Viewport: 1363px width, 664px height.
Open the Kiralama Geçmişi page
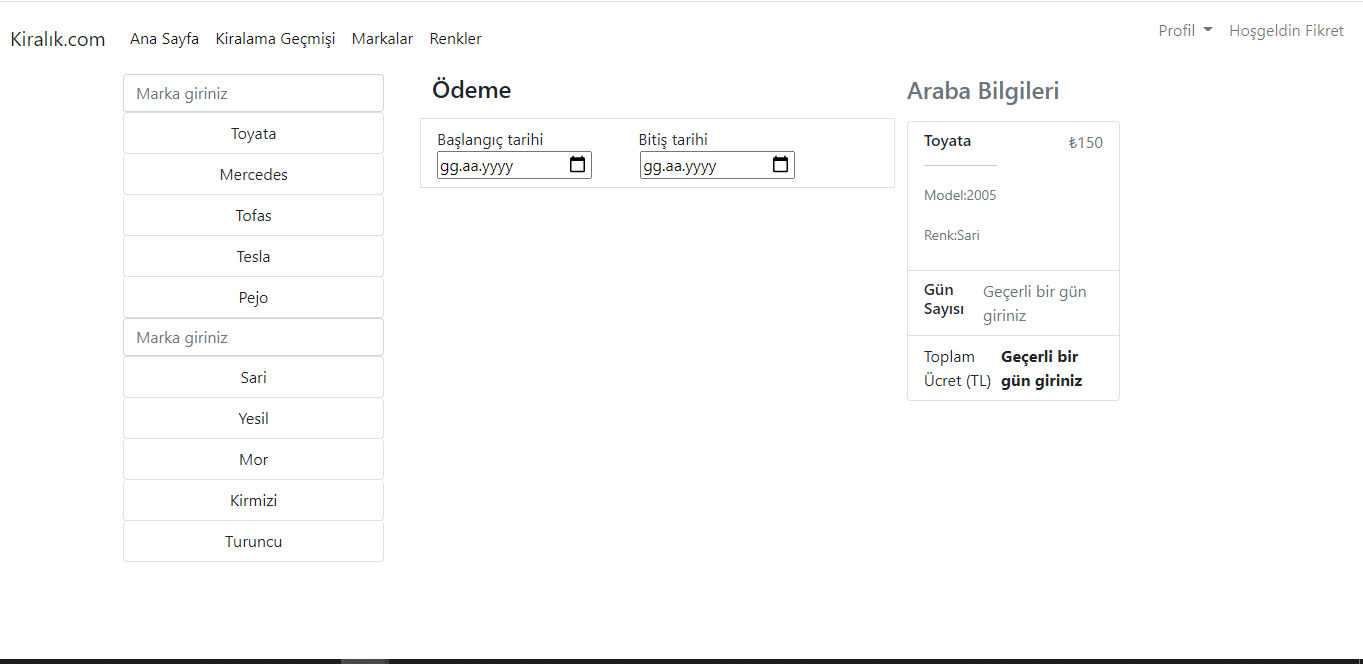pos(275,38)
